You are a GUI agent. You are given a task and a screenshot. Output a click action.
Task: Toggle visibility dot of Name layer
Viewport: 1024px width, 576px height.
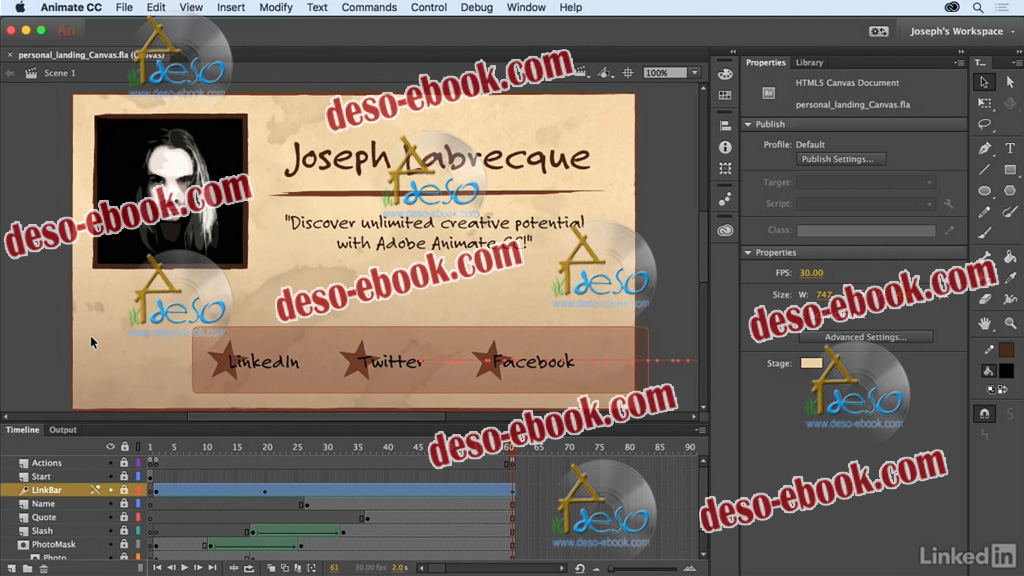click(x=111, y=504)
